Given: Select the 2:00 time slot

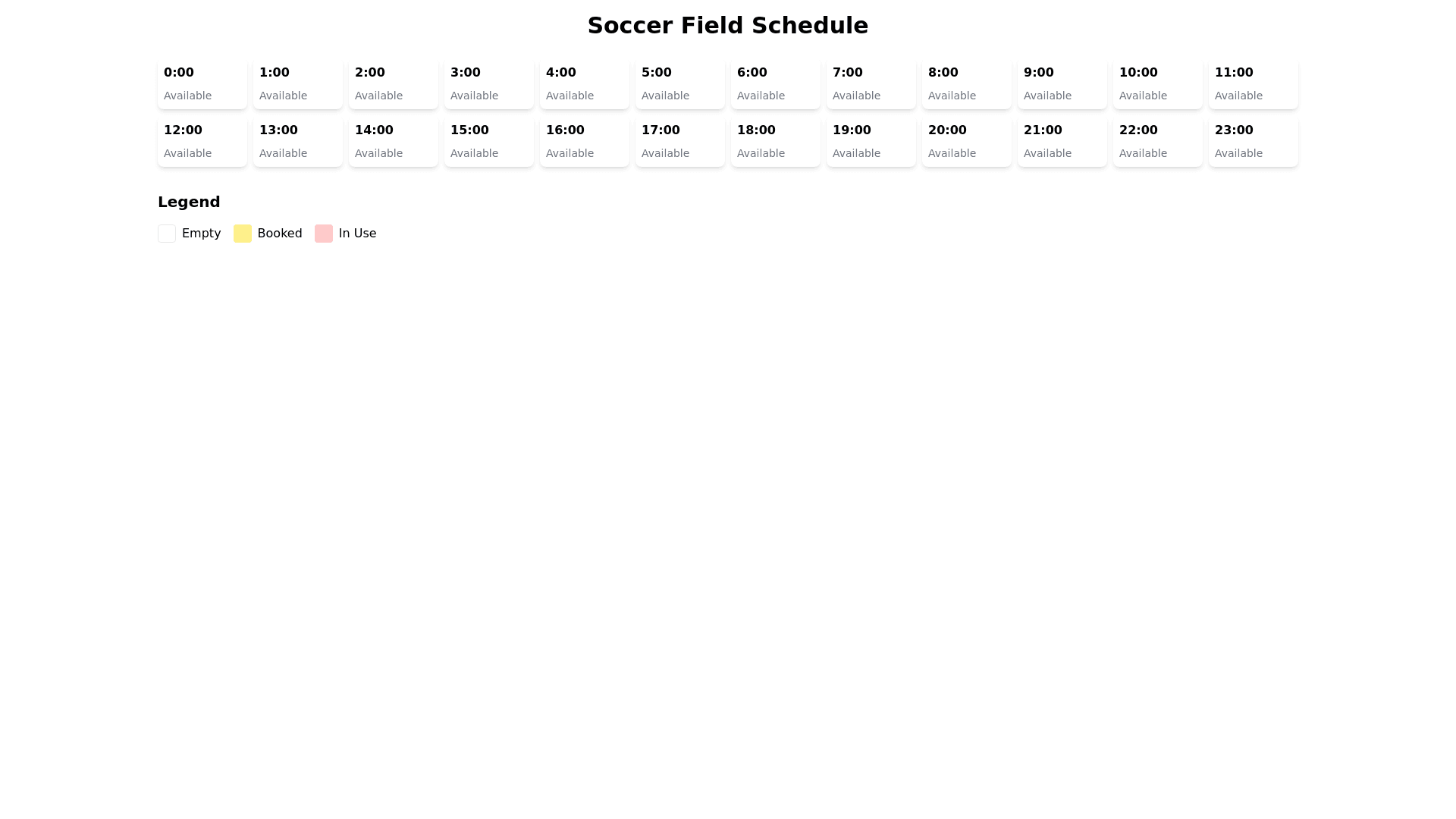Looking at the screenshot, I should 393,83.
